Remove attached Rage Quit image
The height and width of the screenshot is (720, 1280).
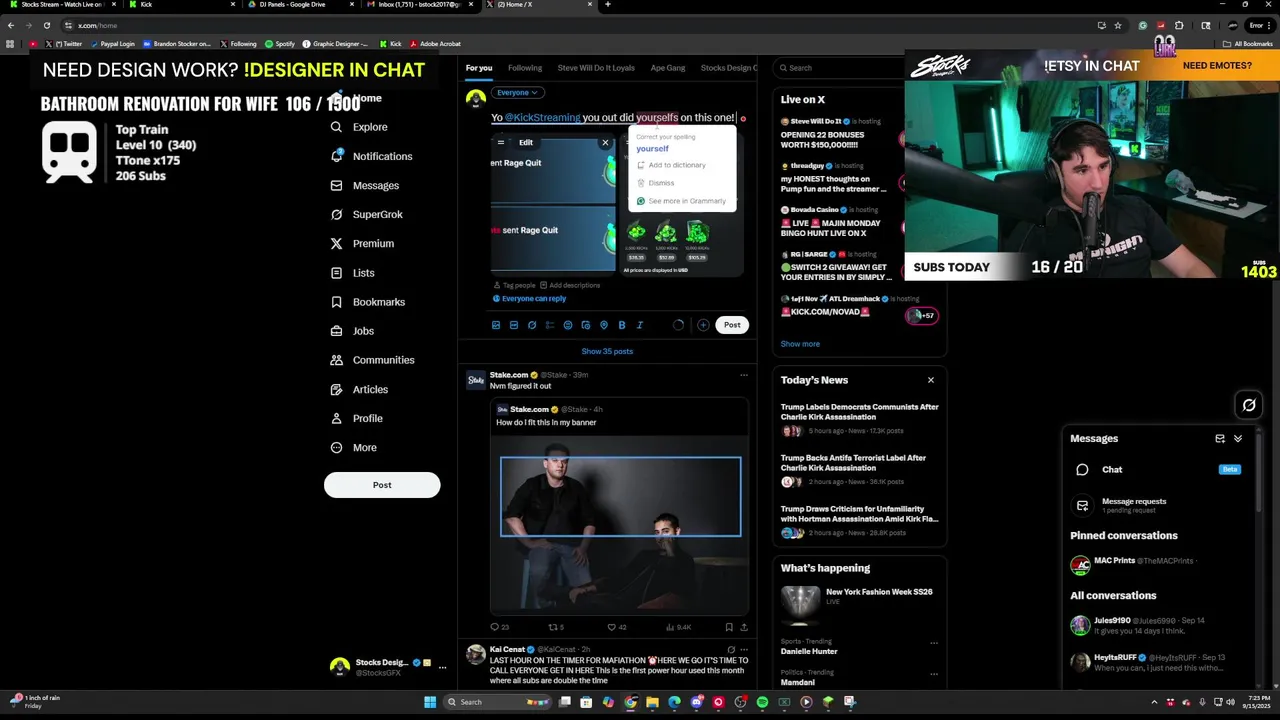[605, 142]
